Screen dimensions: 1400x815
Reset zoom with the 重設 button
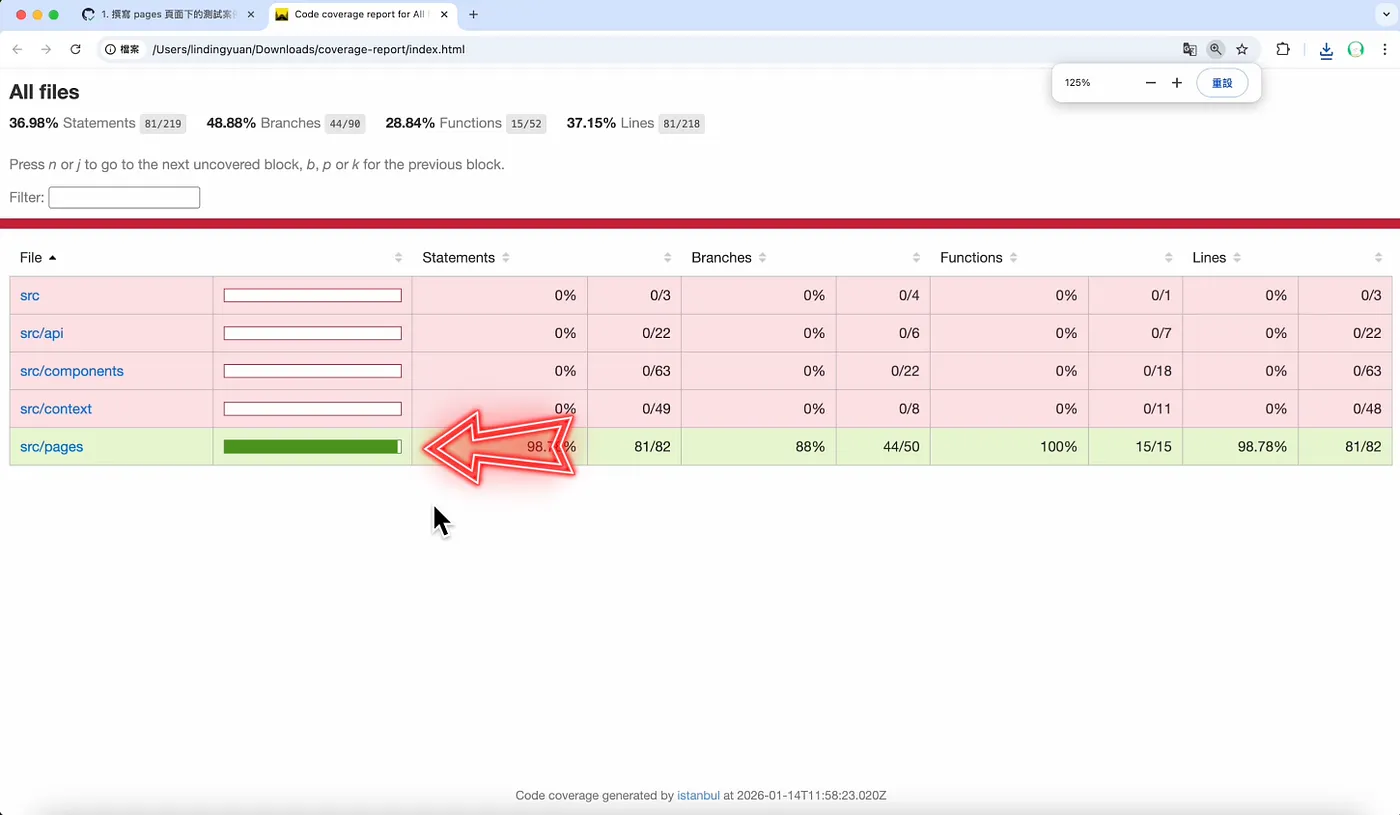coord(1222,83)
